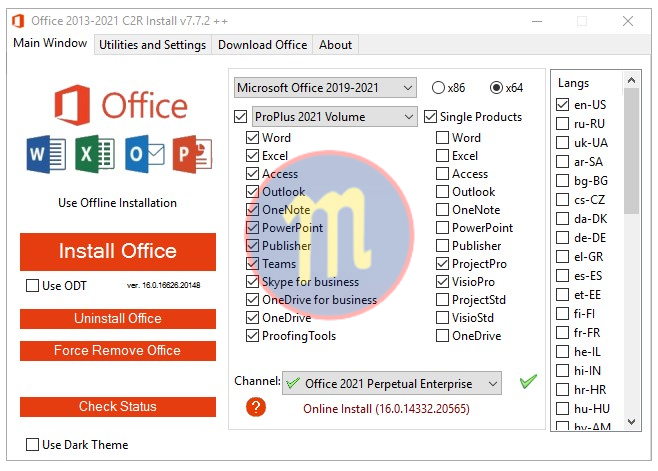658x471 pixels.
Task: Select the x64 architecture radio button
Action: click(x=496, y=88)
